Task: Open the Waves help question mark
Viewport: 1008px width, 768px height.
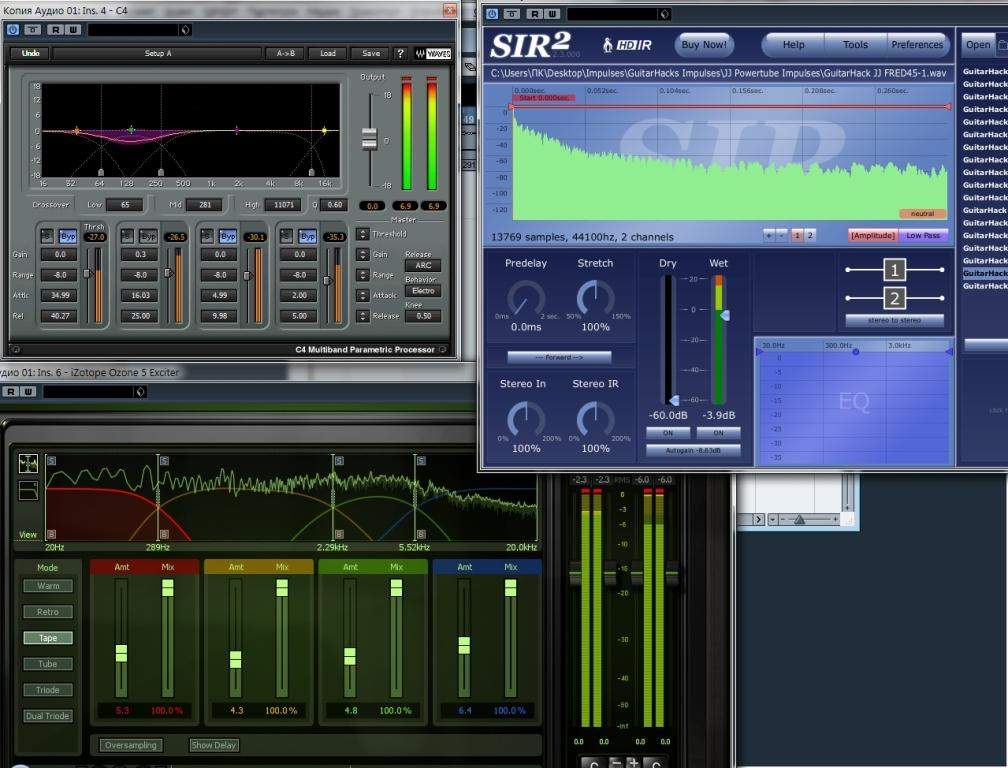Action: (401, 53)
